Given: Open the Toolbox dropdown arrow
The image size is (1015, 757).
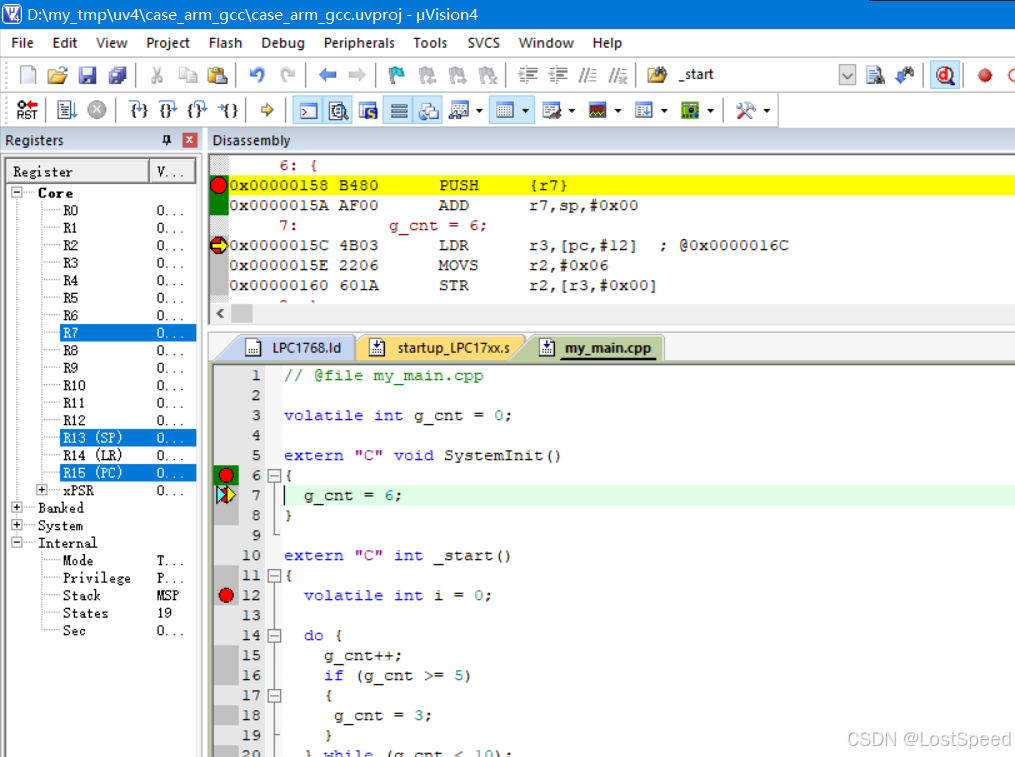Looking at the screenshot, I should click(x=766, y=111).
